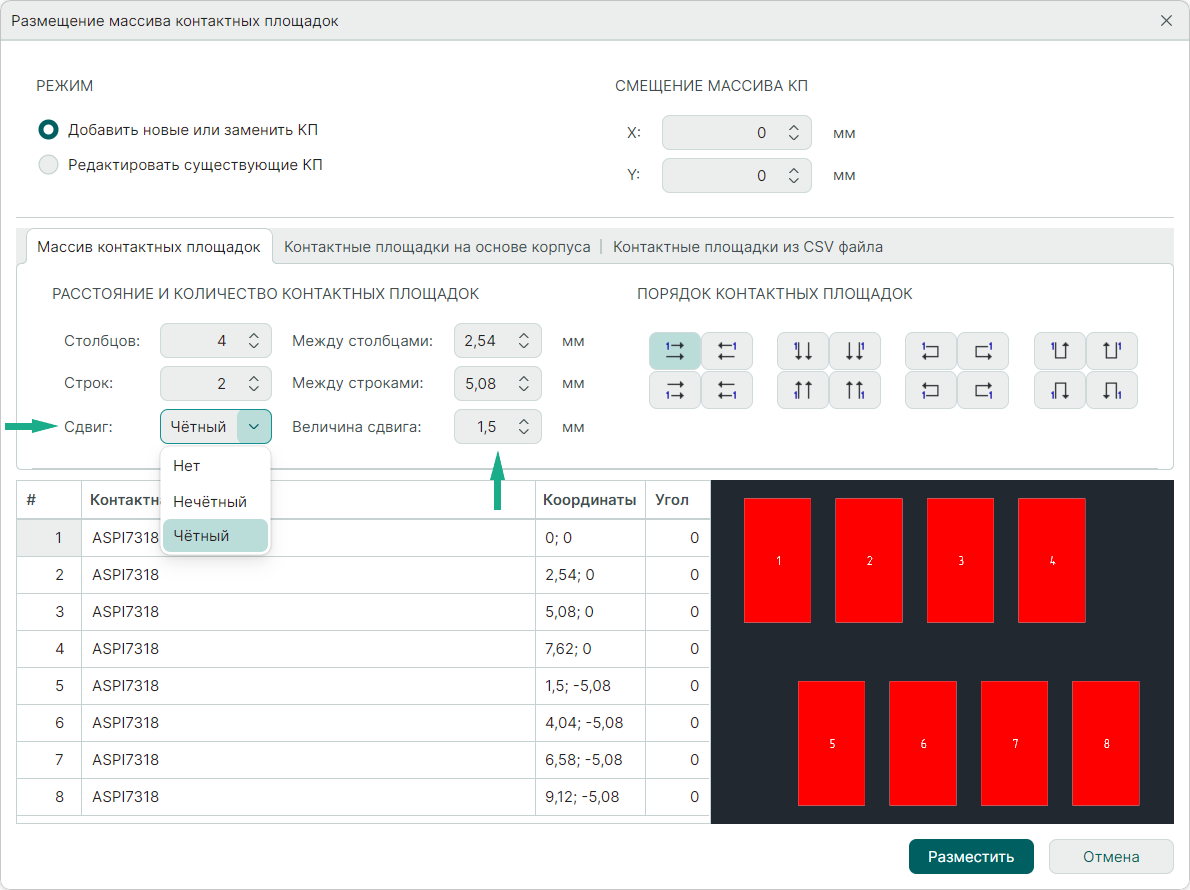Enable 'Редактировать существующие КП' mode

pyautogui.click(x=48, y=165)
